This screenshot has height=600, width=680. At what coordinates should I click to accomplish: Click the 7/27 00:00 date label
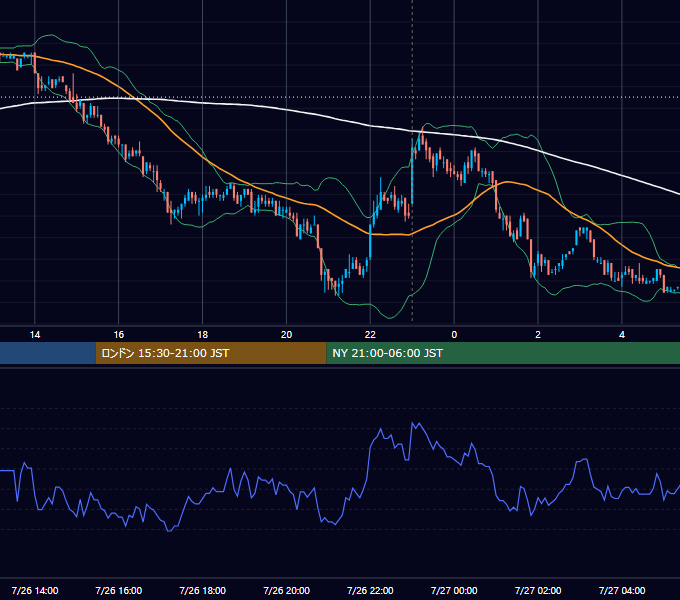click(x=454, y=590)
